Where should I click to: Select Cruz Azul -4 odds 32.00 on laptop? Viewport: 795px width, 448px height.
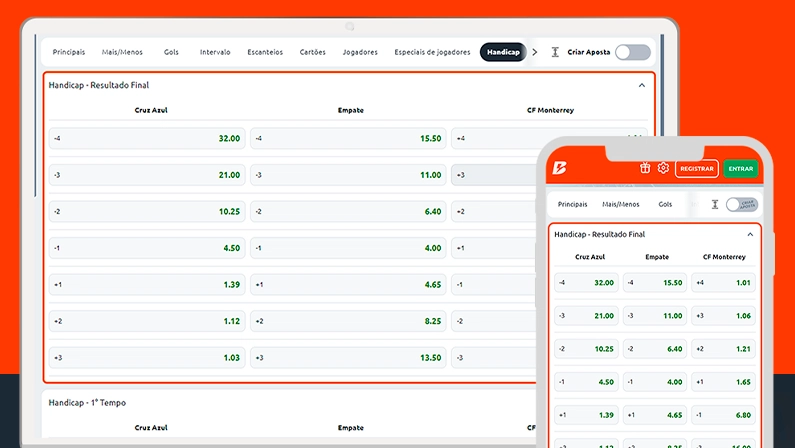point(147,138)
